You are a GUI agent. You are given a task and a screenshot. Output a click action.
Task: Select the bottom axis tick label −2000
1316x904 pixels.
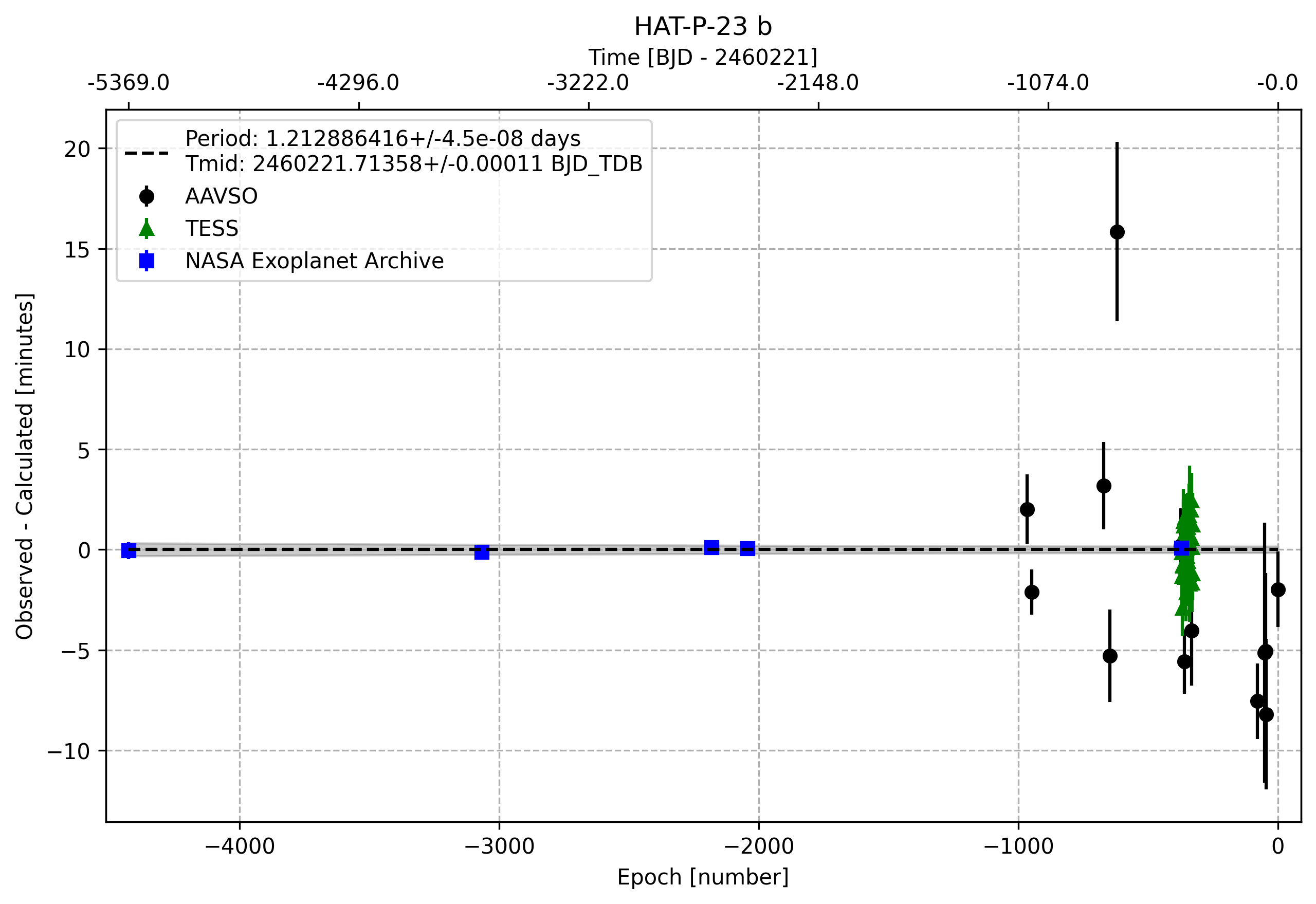pyautogui.click(x=759, y=847)
